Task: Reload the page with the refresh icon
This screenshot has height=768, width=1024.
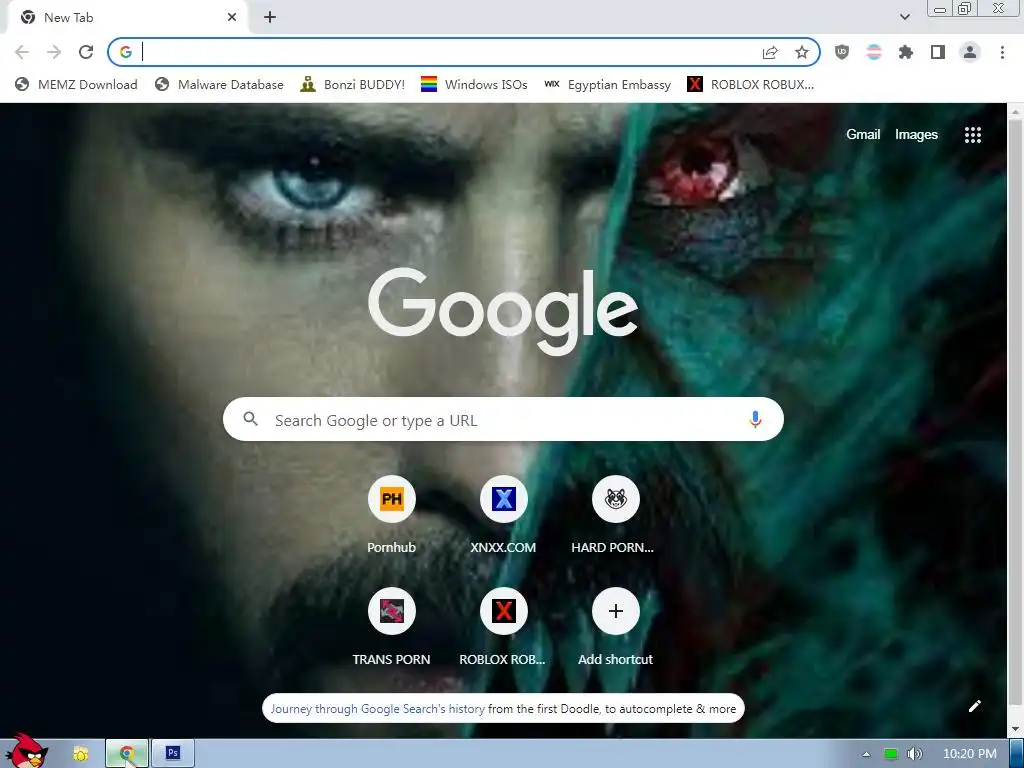Action: point(86,52)
